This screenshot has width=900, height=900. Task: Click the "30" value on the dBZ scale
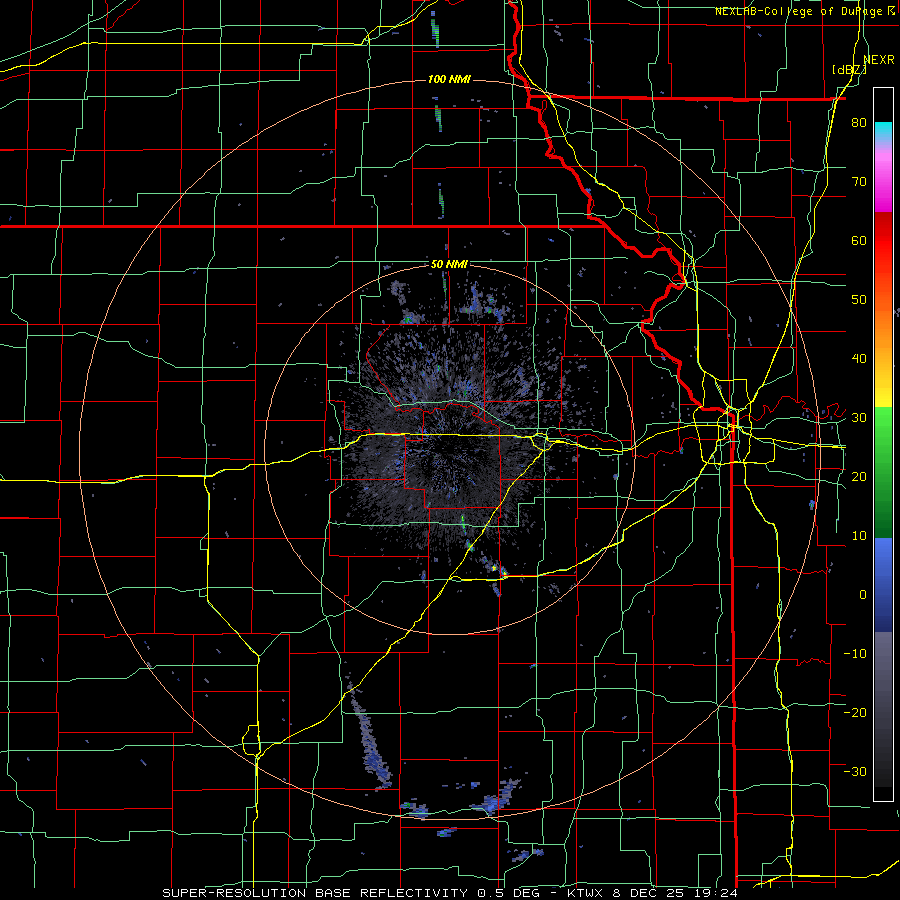coord(859,417)
